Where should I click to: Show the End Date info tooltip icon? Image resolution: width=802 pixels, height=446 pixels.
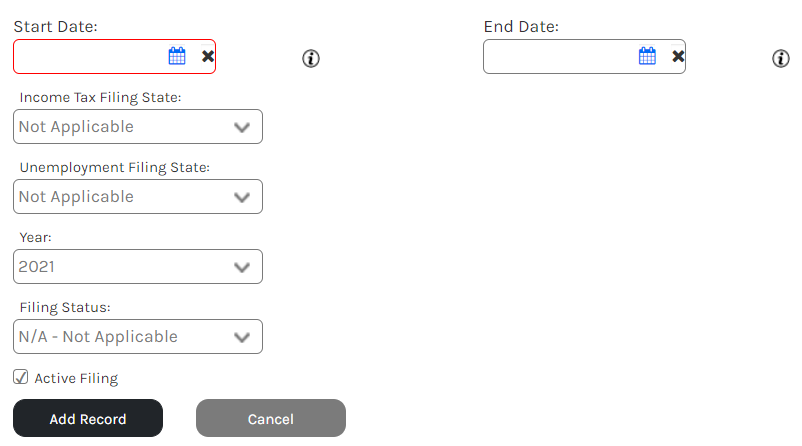tap(781, 58)
